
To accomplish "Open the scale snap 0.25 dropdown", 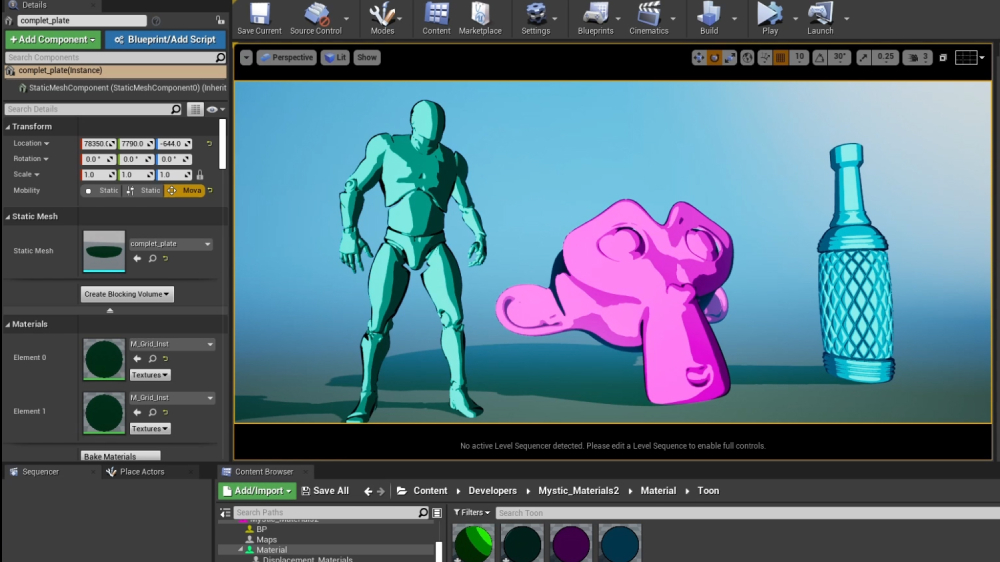I will point(885,57).
